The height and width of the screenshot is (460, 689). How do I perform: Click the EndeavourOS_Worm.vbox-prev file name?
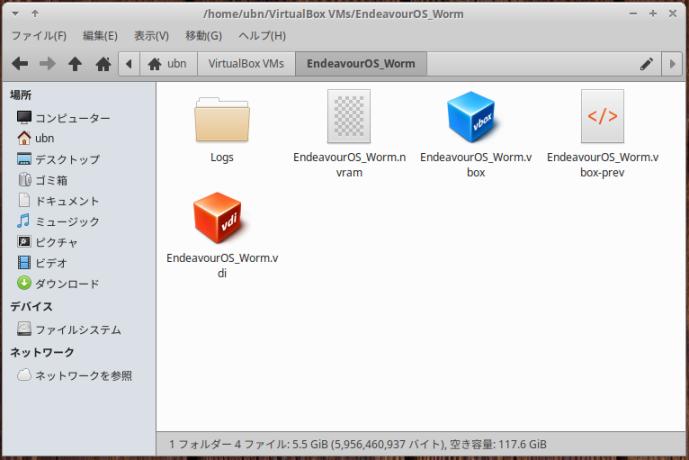tap(602, 165)
